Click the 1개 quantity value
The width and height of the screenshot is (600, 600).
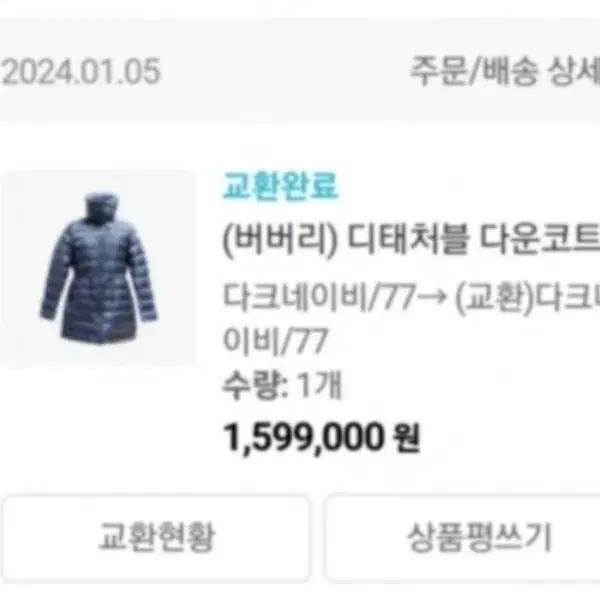pos(319,385)
